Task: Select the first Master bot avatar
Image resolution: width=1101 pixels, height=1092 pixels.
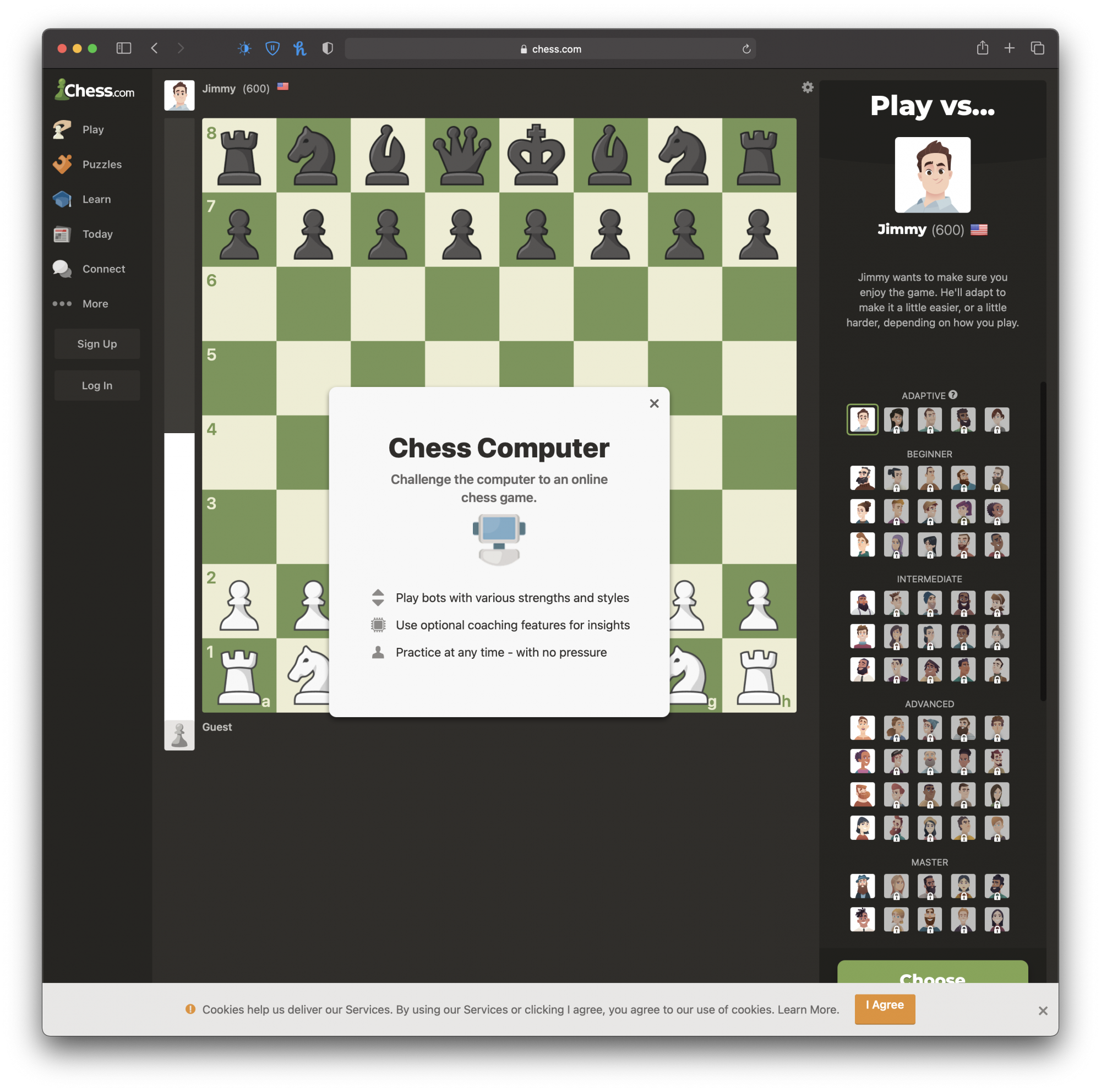Action: click(x=862, y=886)
